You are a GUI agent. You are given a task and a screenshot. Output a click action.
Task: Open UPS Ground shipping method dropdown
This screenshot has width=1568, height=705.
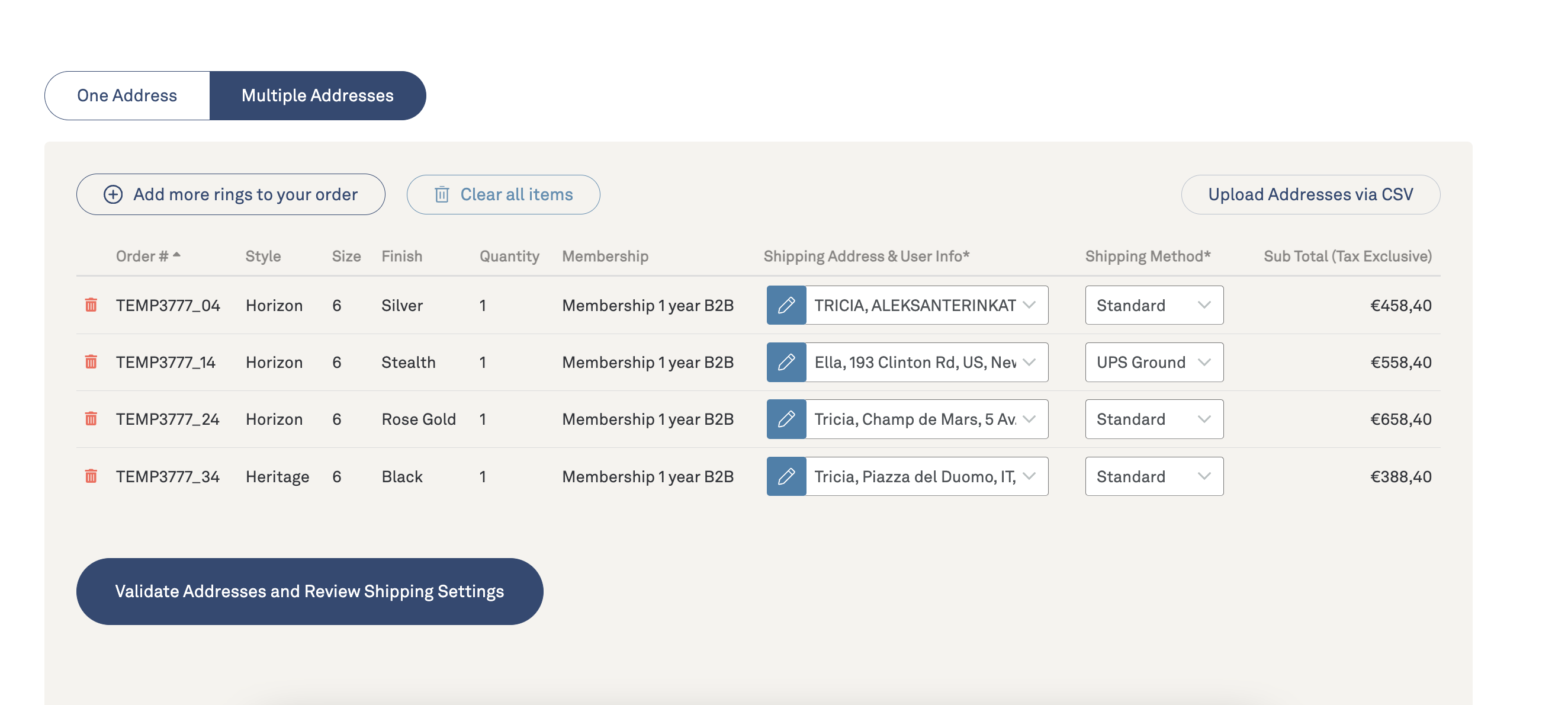click(1154, 362)
